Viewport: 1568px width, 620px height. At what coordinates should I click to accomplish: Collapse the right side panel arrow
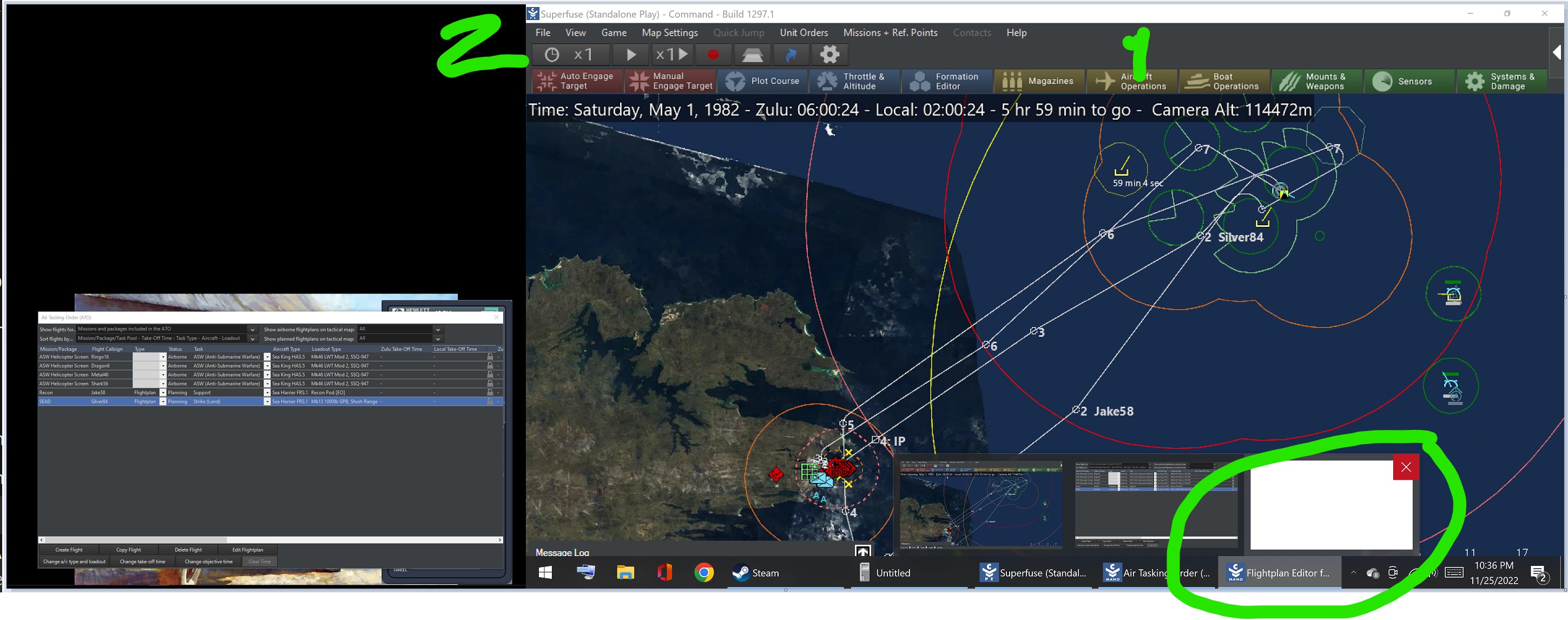point(1557,53)
